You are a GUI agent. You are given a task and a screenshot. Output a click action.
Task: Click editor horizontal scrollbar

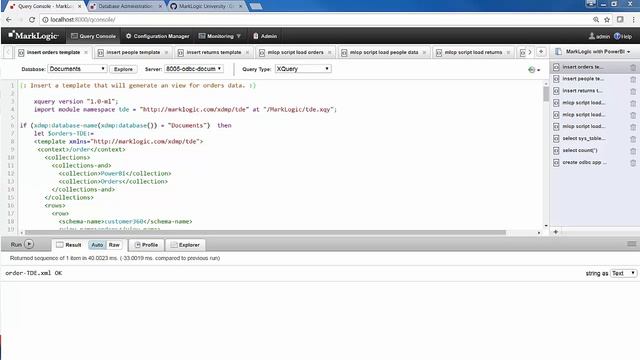[265, 232]
